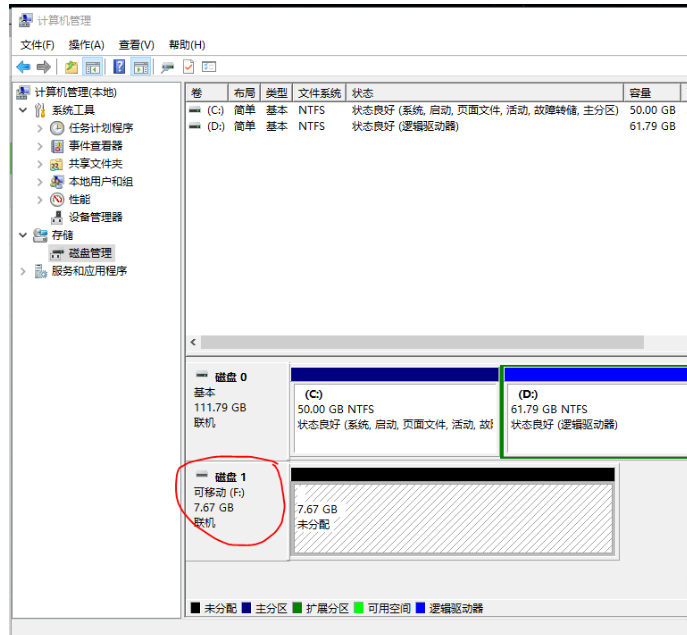This screenshot has height=635, width=687.
Task: Click the blue 逻辑驱动器 legend swatch
Action: (x=420, y=608)
